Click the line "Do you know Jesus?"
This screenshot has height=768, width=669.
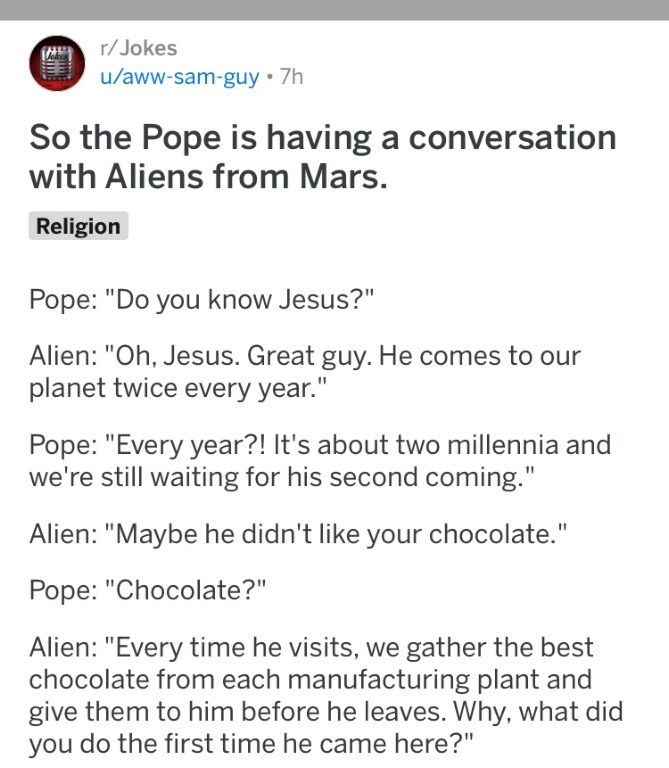pyautogui.click(x=202, y=299)
